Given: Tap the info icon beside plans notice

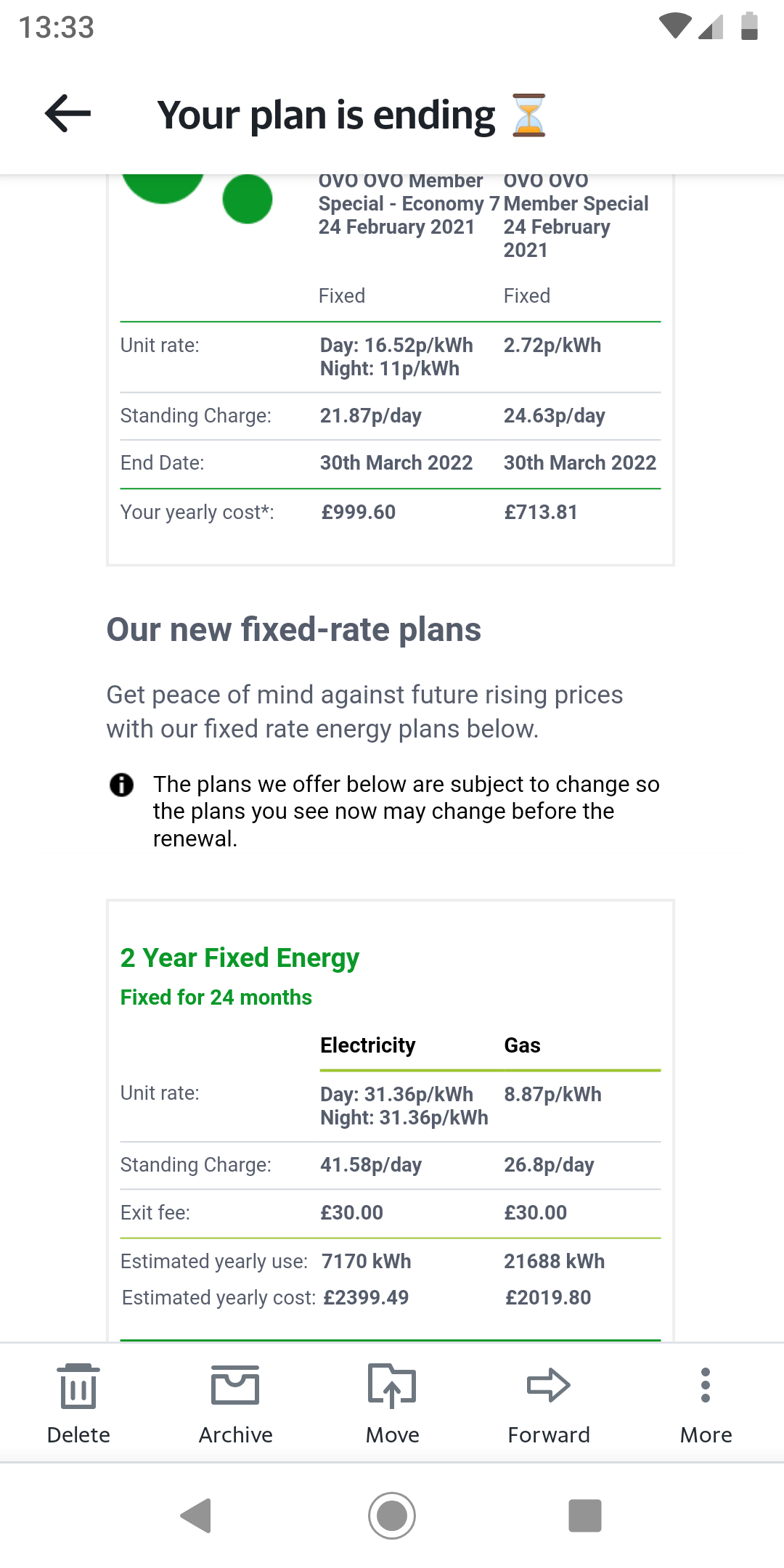Looking at the screenshot, I should (x=121, y=785).
